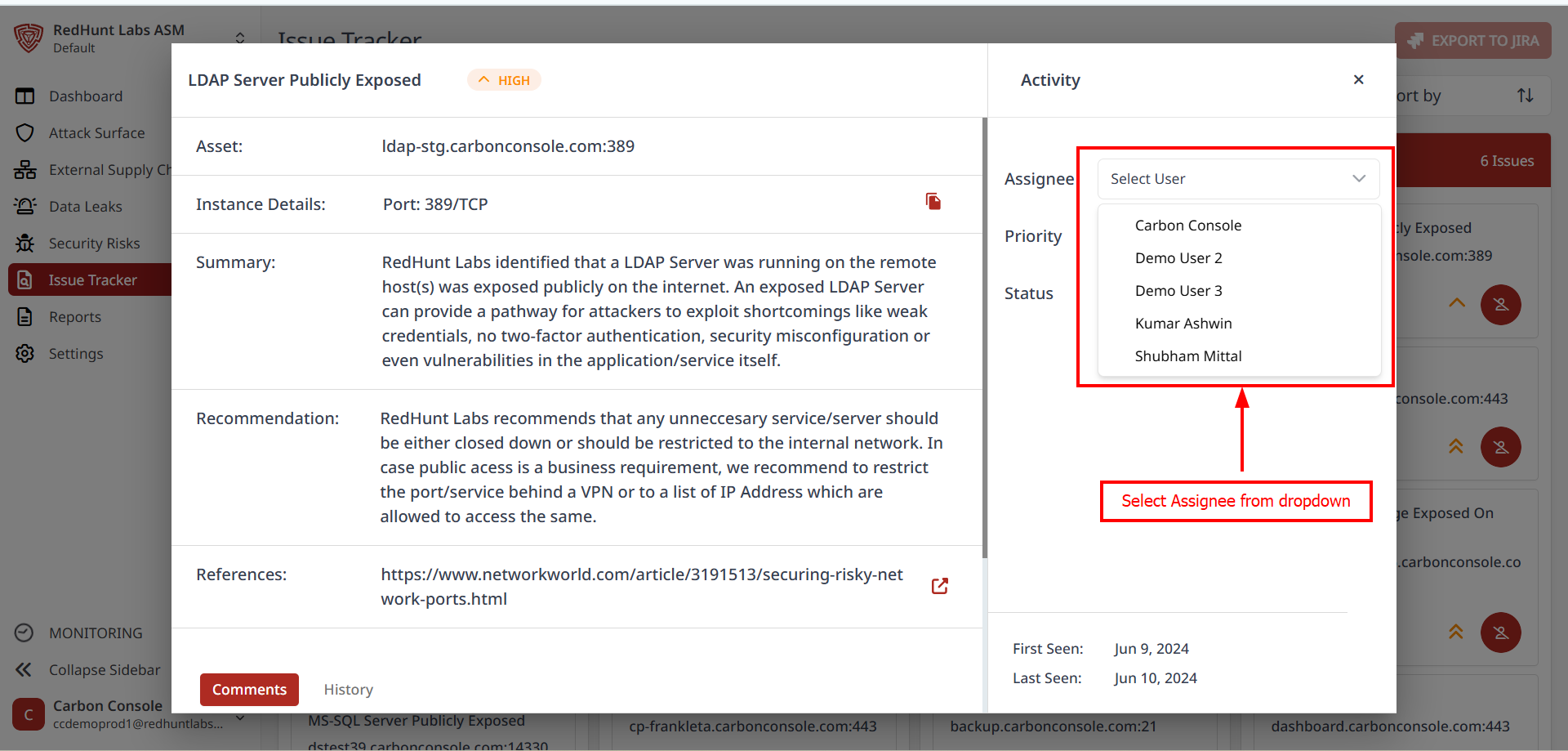Click the Collapse Sidebar label
This screenshot has width=1568, height=751.
(x=105, y=670)
